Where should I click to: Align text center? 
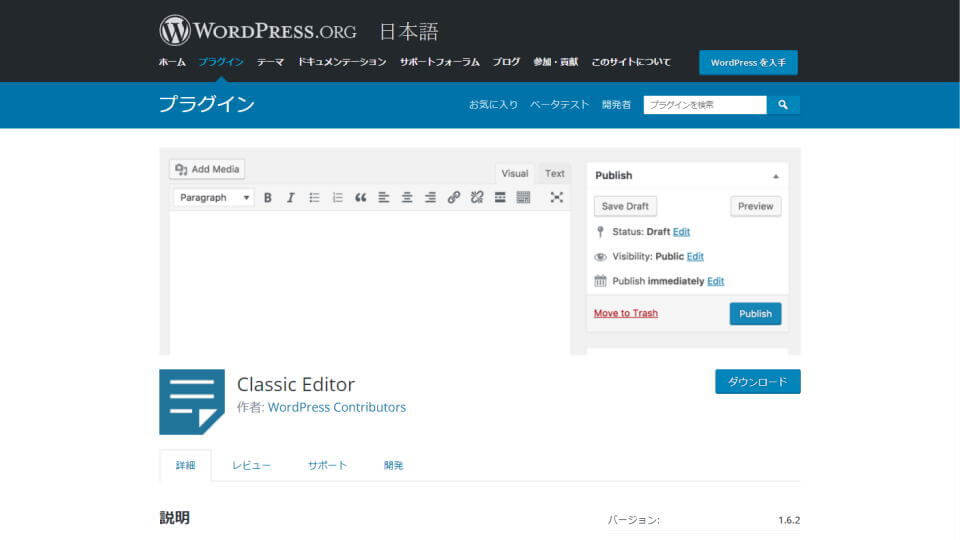tap(407, 198)
